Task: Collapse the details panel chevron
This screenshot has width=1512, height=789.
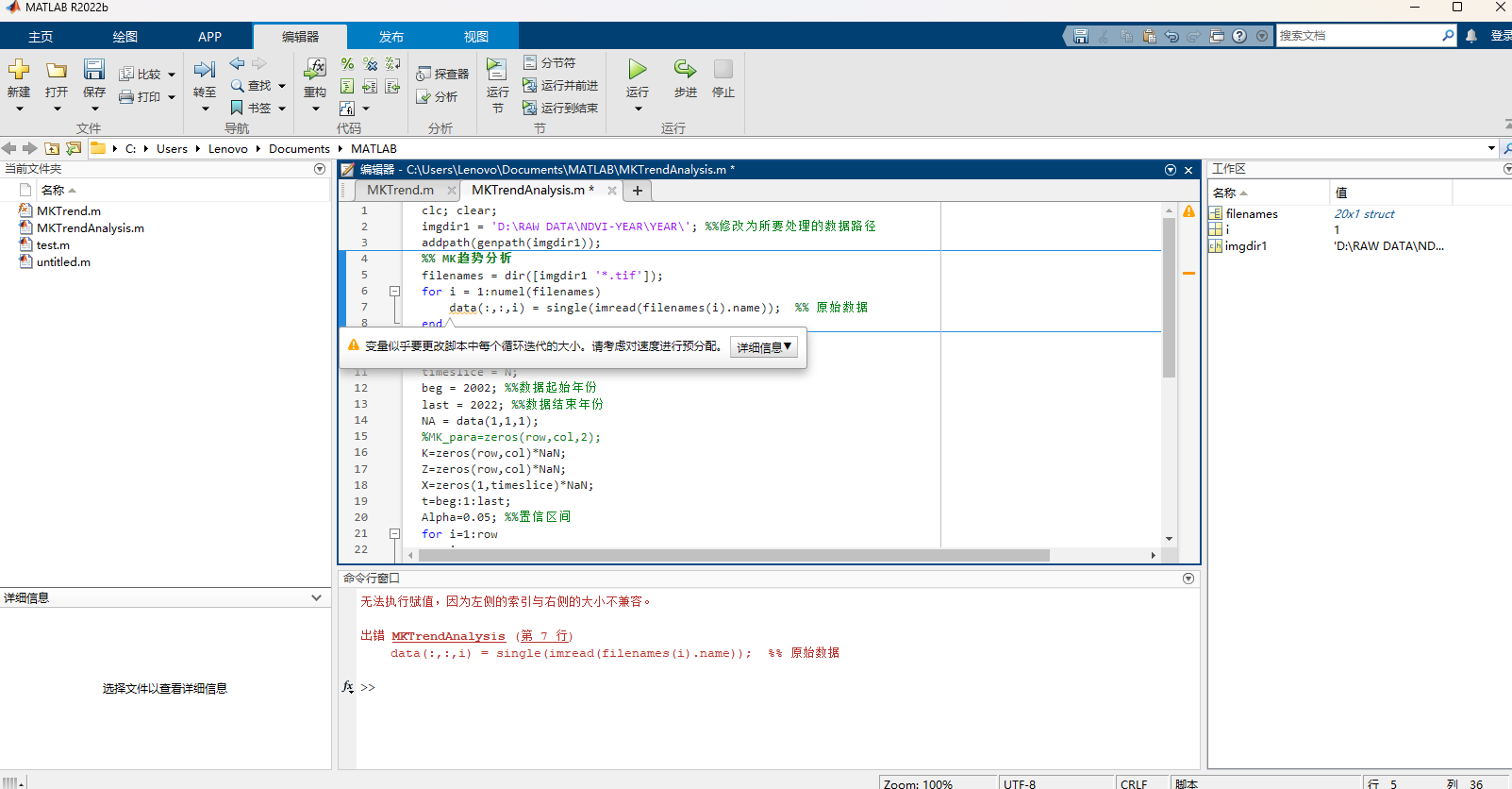Action: click(317, 597)
